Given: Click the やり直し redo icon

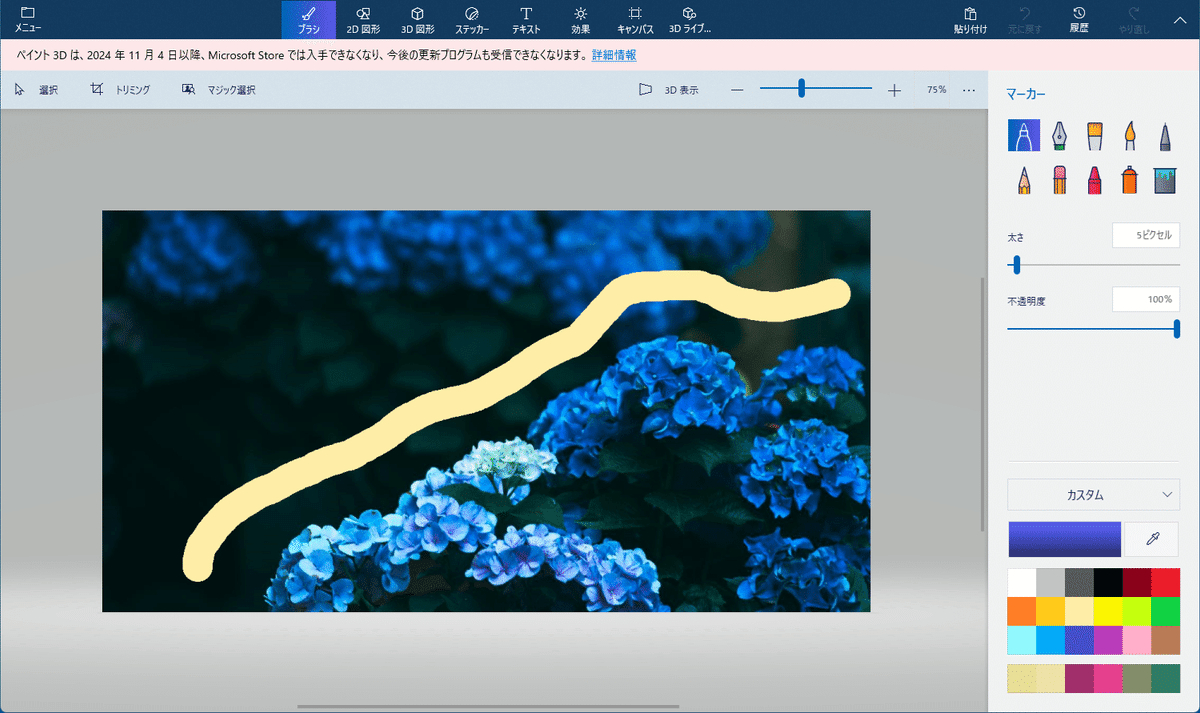Looking at the screenshot, I should (x=1133, y=19).
